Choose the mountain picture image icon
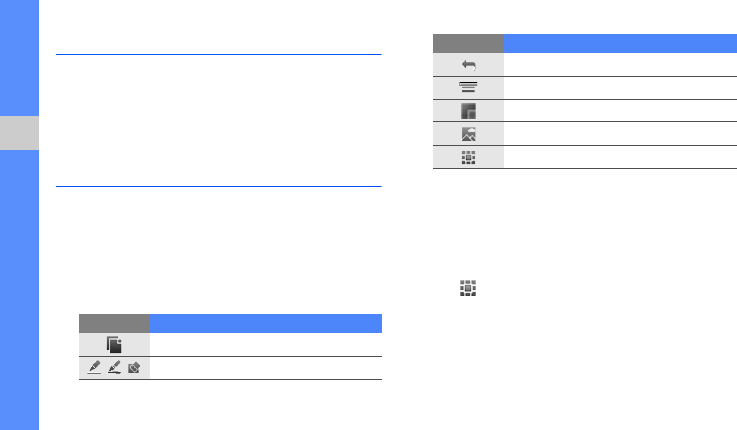Viewport: 737px width, 430px height. [x=469, y=134]
